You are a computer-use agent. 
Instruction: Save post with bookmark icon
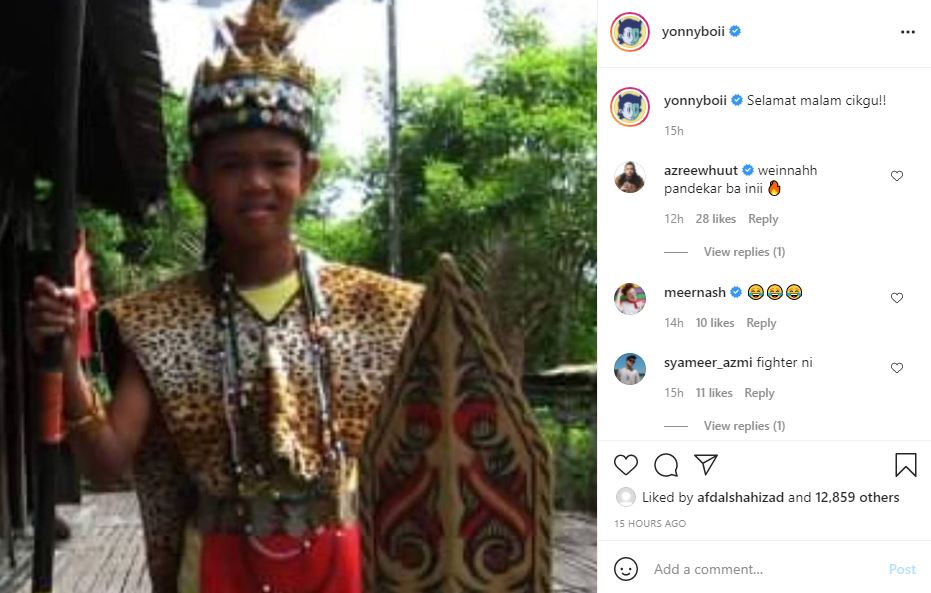click(905, 465)
